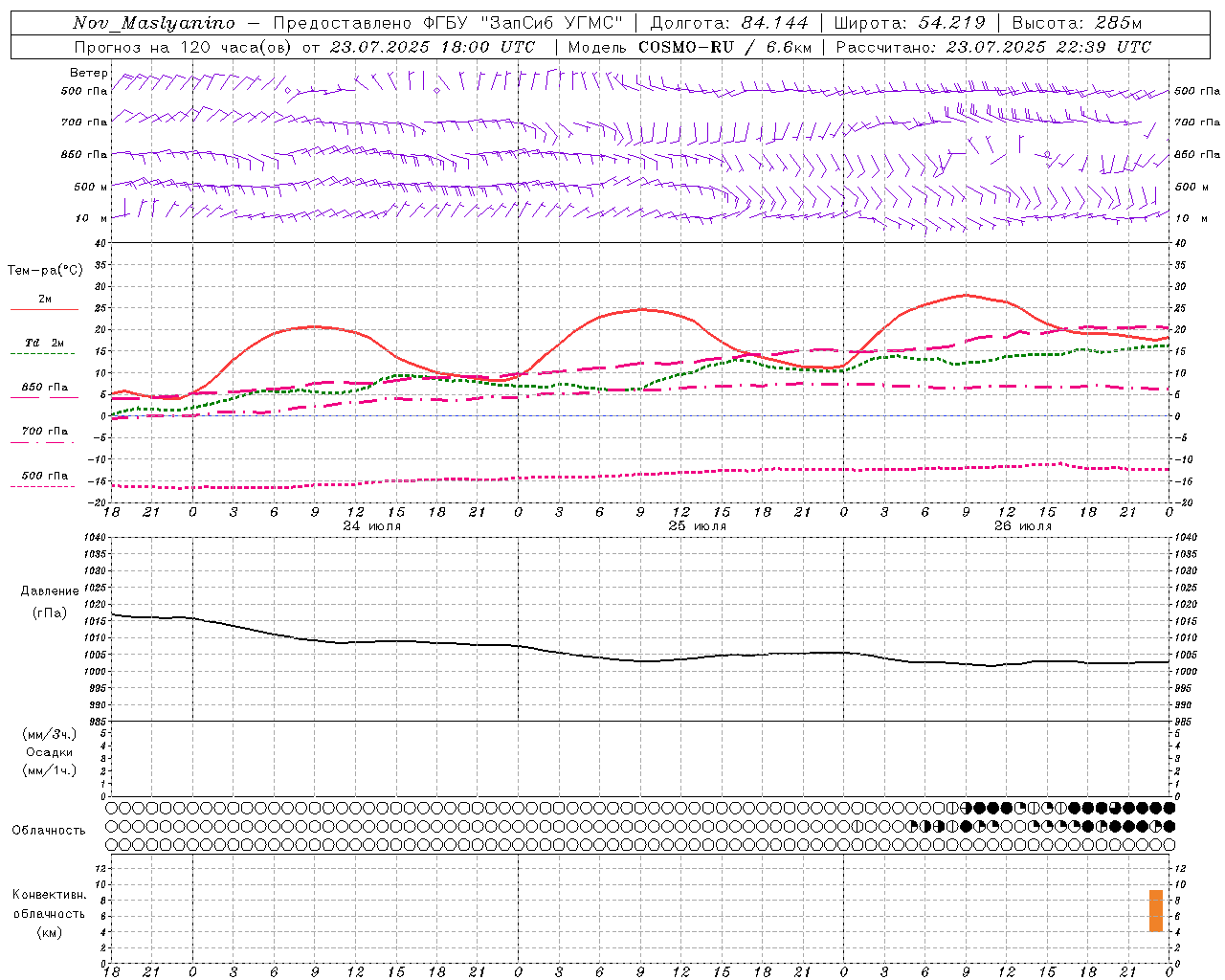This screenshot has height=980, width=1225.
Task: Click the Давление pressure panel label
Action: [x=50, y=591]
